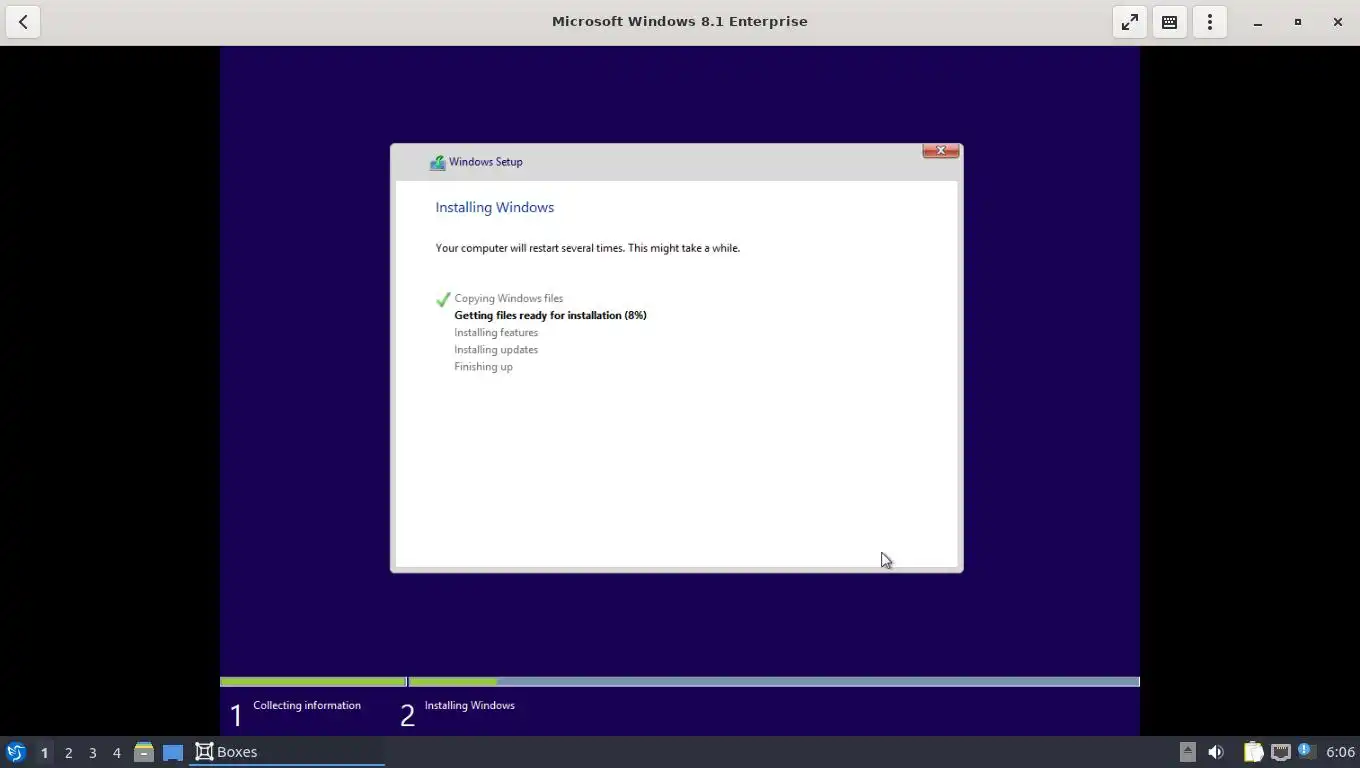Switch to workspace 4

coord(116,752)
